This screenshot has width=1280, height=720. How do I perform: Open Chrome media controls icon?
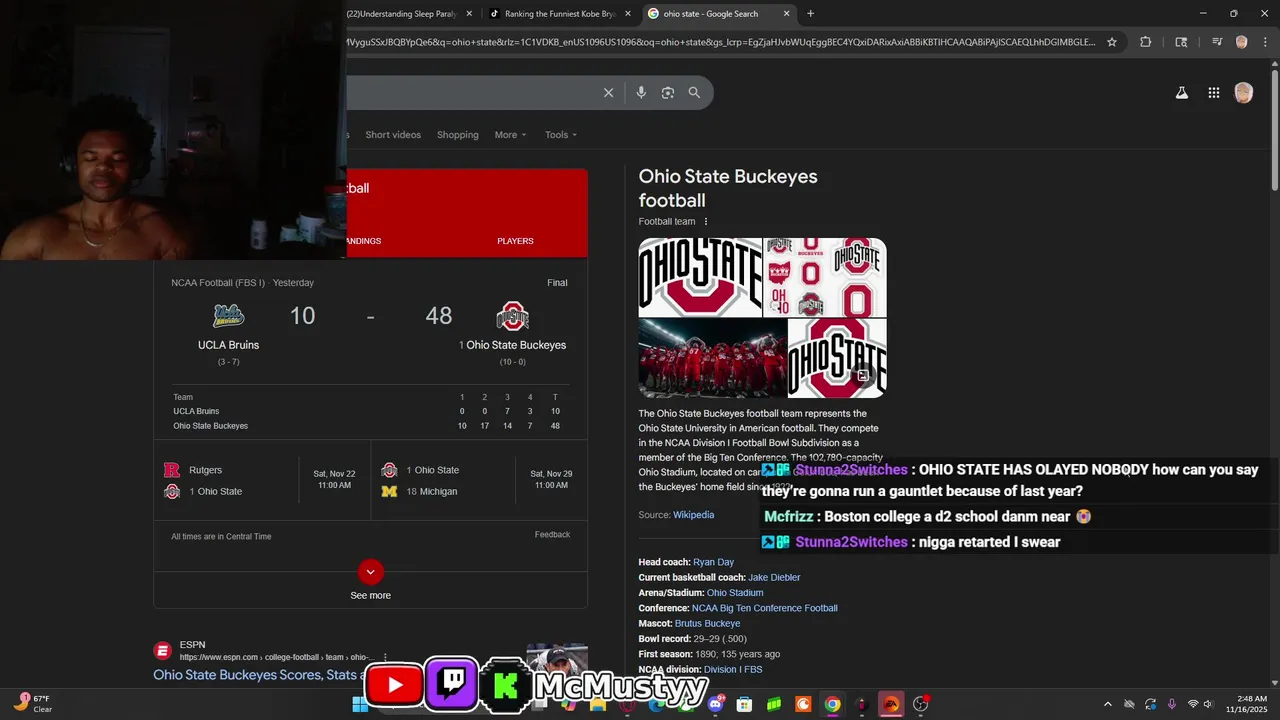tap(1217, 42)
